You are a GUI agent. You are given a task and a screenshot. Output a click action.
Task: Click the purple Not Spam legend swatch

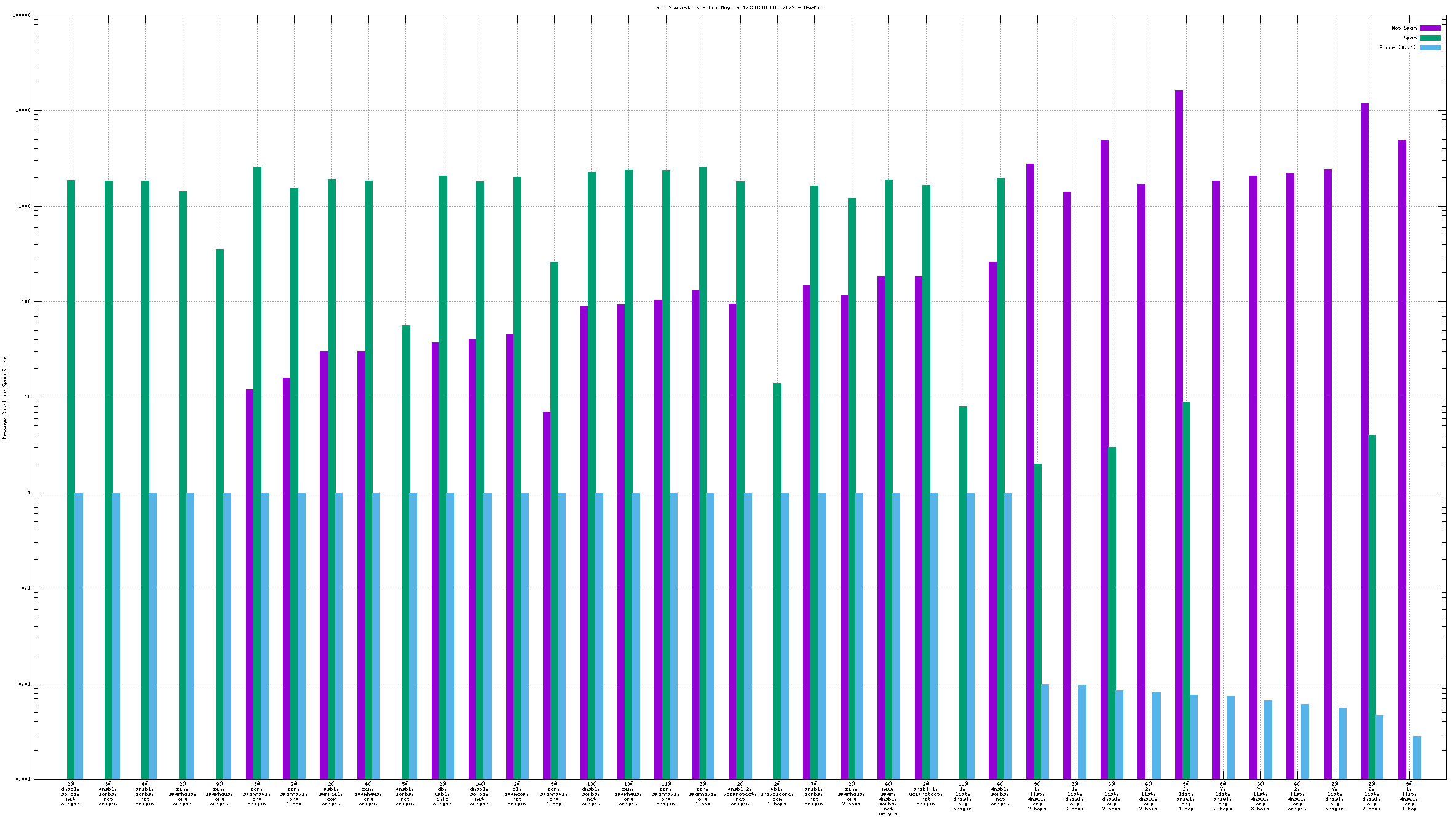pos(1430,28)
